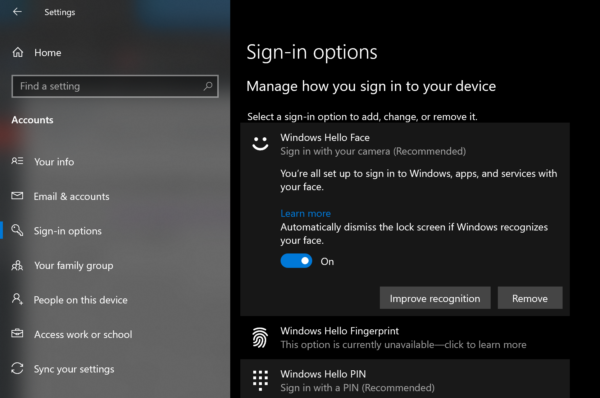
Task: Click the Home house icon
Action: click(18, 52)
